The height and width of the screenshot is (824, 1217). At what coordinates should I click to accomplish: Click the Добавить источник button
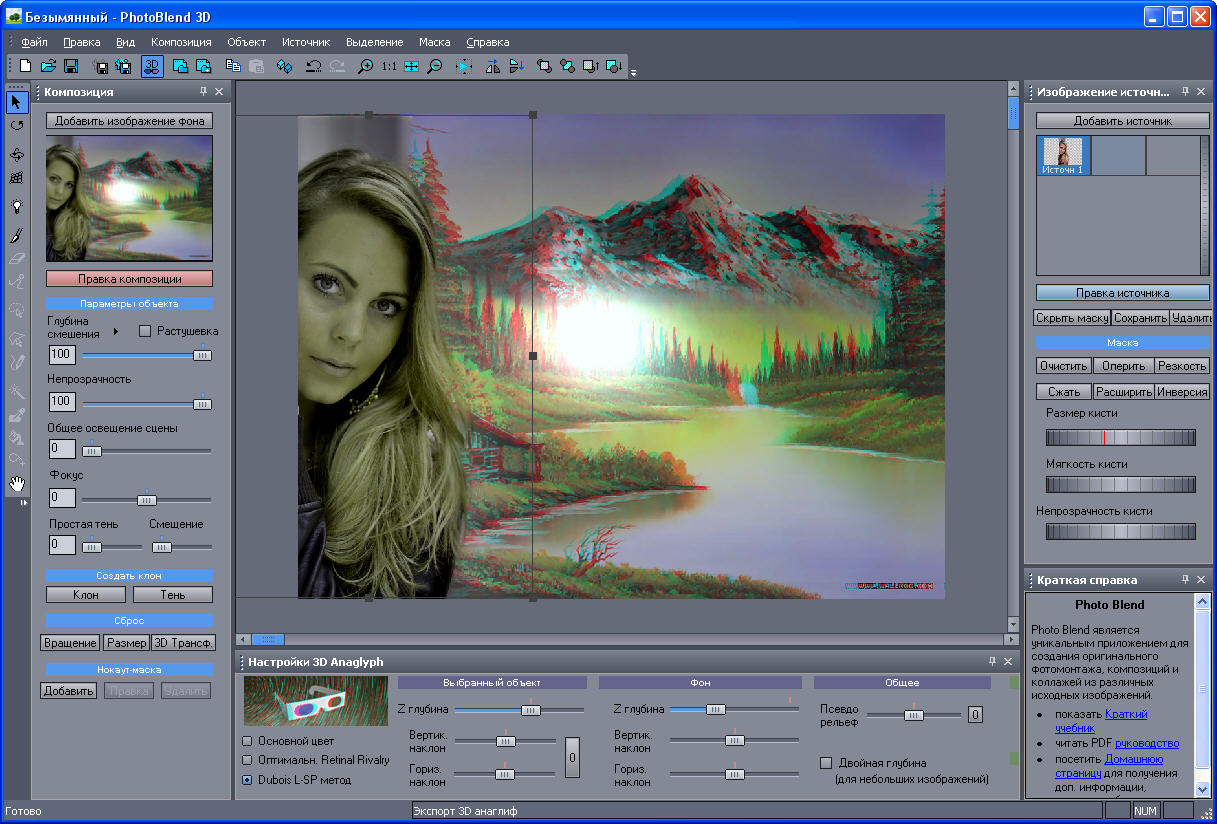pos(1122,120)
